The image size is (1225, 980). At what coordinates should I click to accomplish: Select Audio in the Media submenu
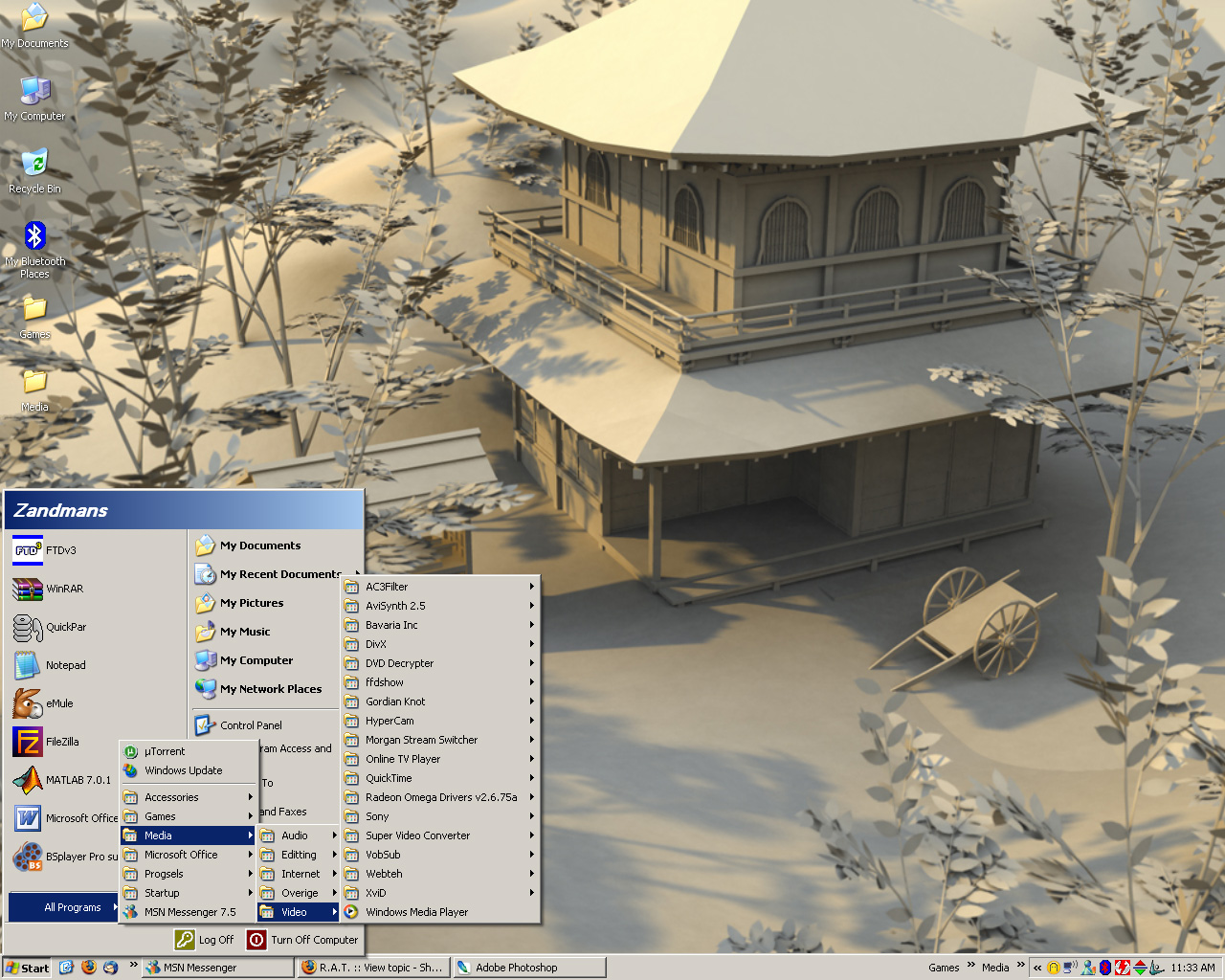pos(295,835)
